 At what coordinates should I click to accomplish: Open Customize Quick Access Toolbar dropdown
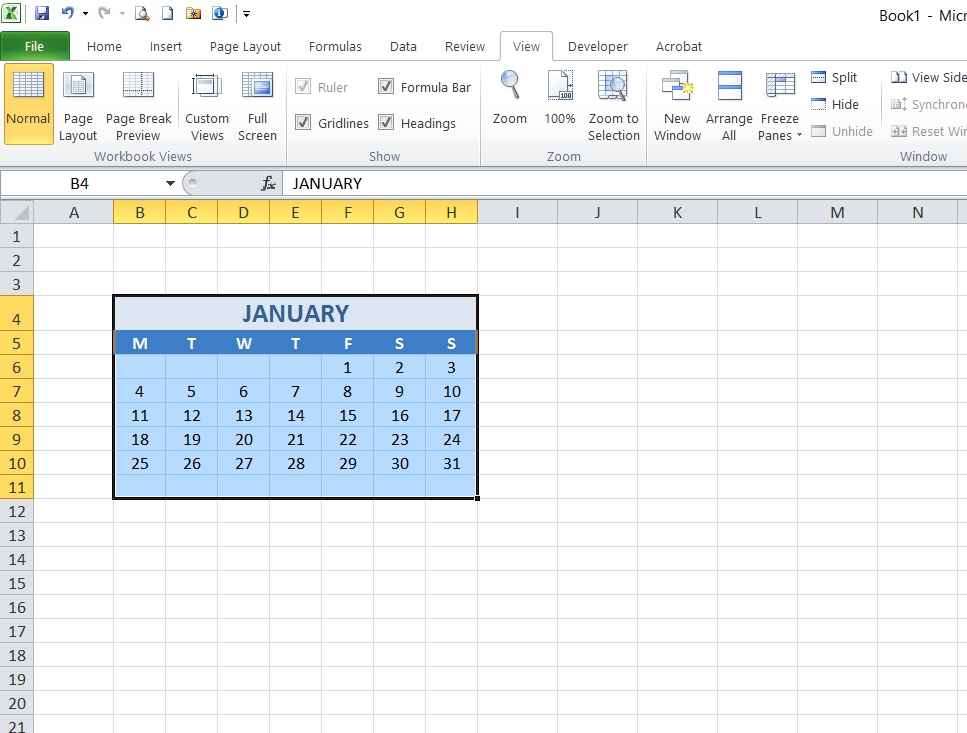point(246,13)
